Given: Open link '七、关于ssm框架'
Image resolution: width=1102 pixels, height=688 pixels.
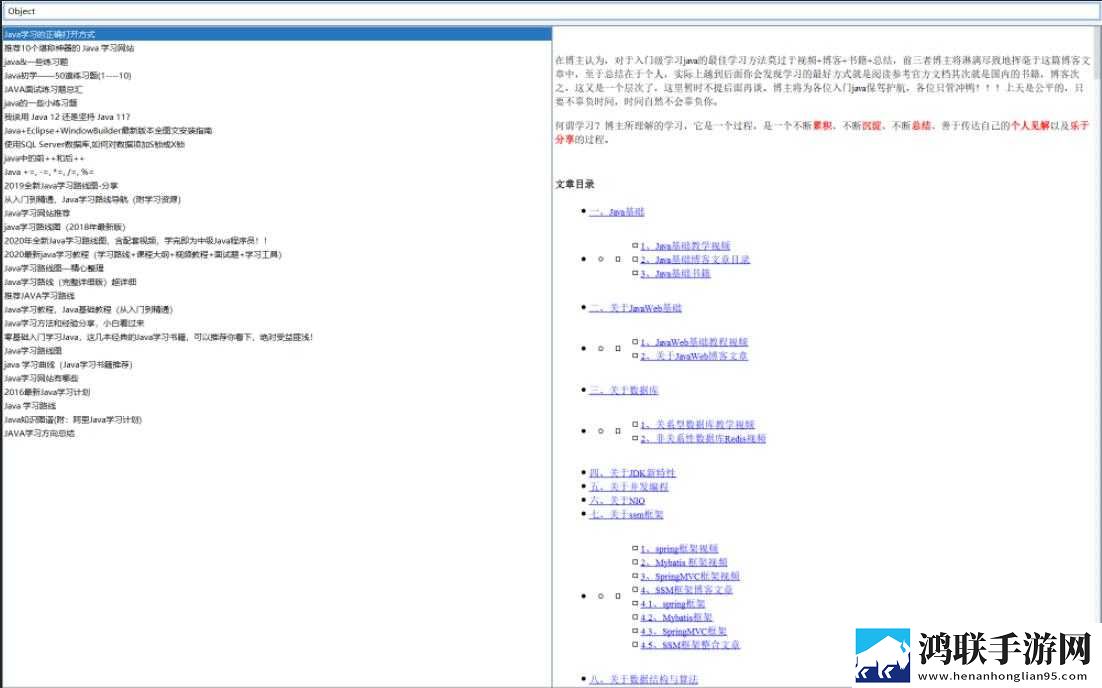Looking at the screenshot, I should [x=626, y=514].
